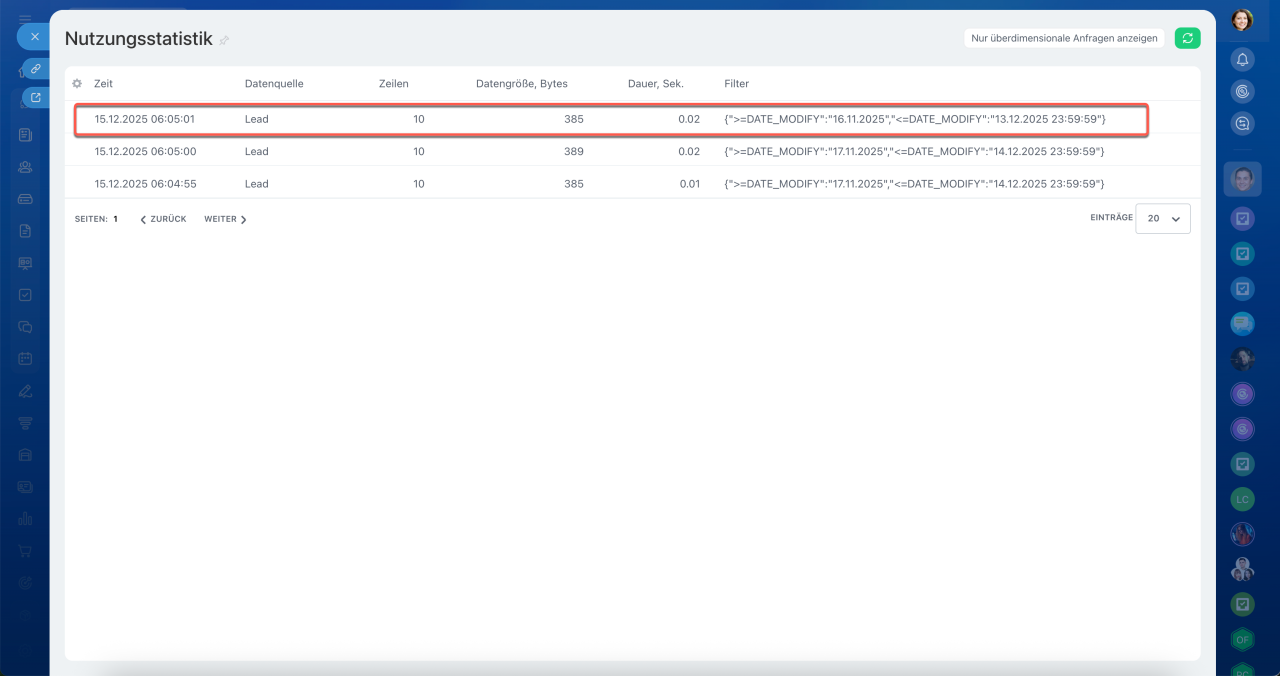Copy link via the chain icon
1280x676 pixels.
[x=35, y=68]
